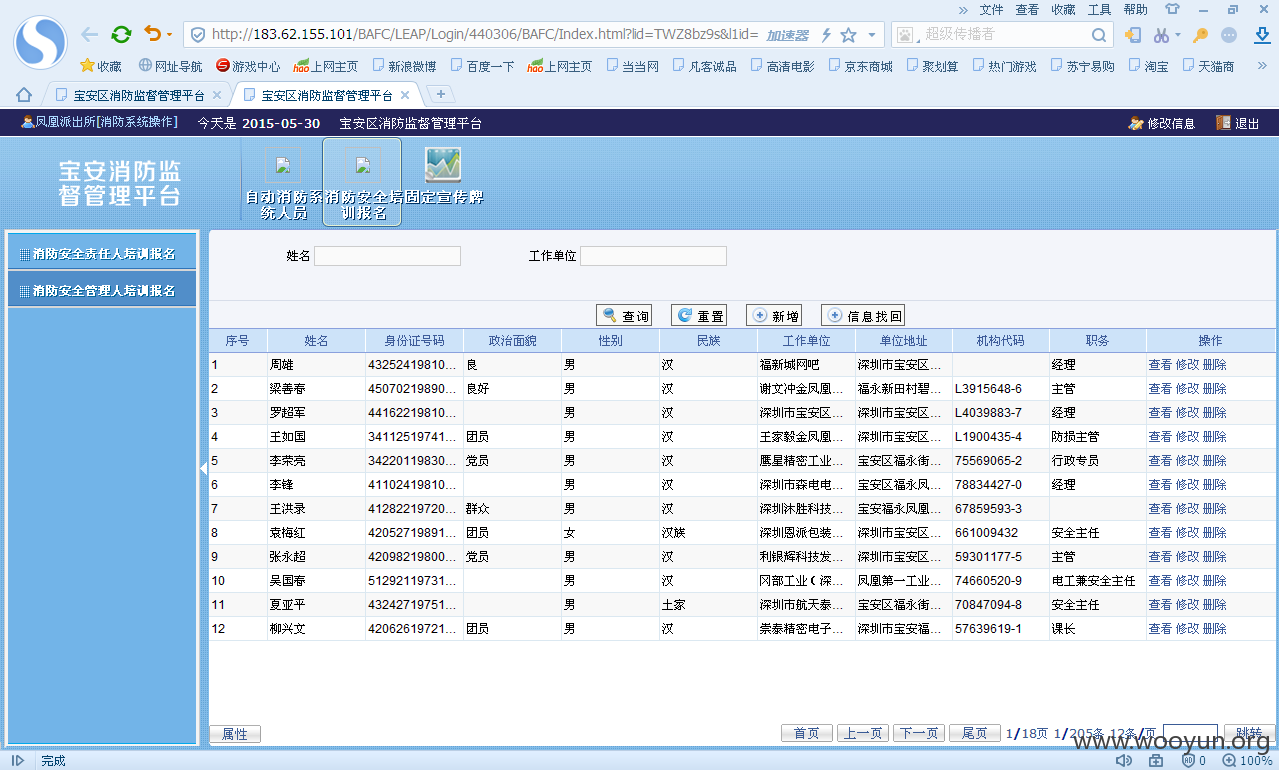1279x770 pixels.
Task: Click the key password manager icon
Action: coord(1201,35)
